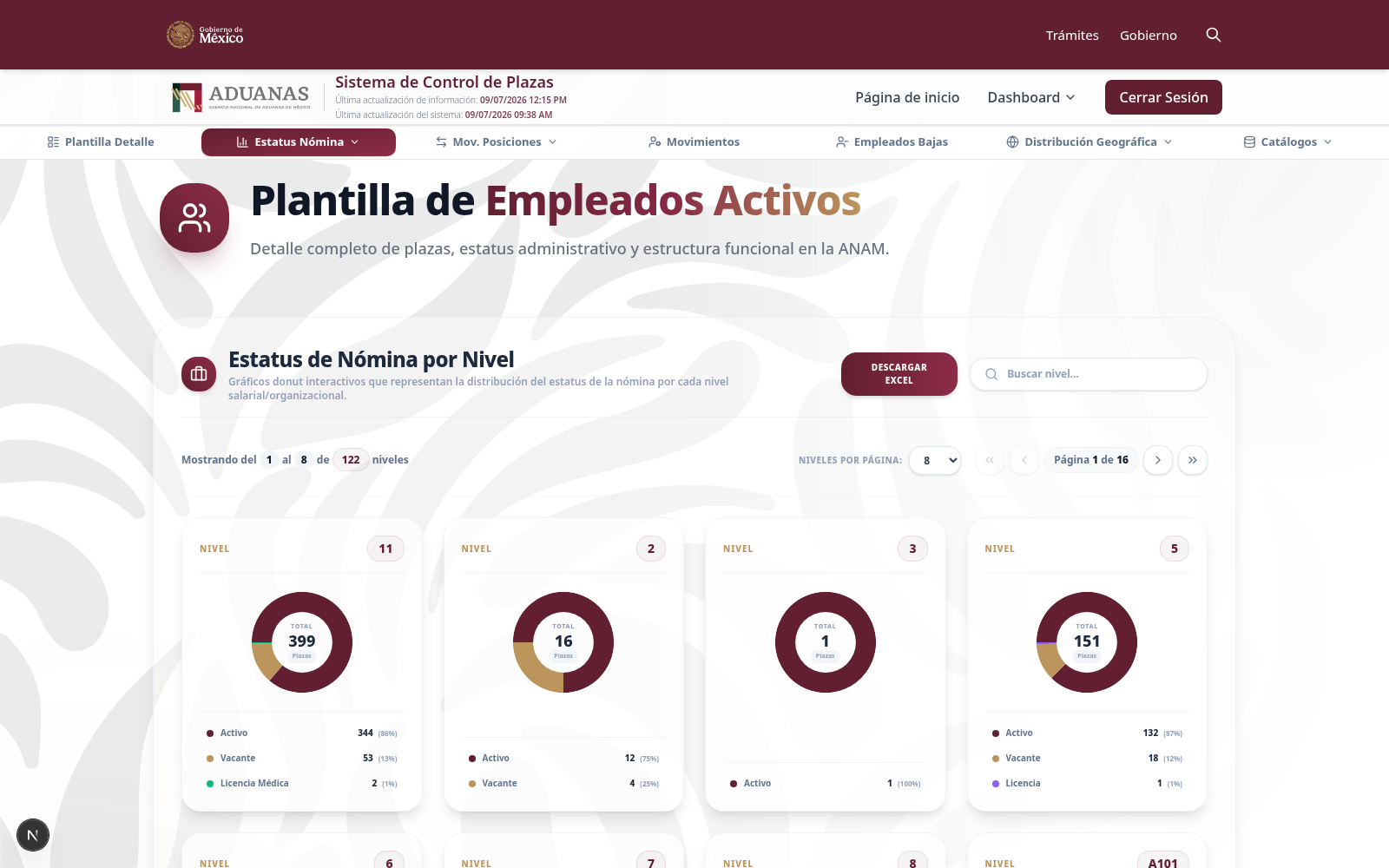Click the 12 Activo value in Nivel 2

(630, 759)
